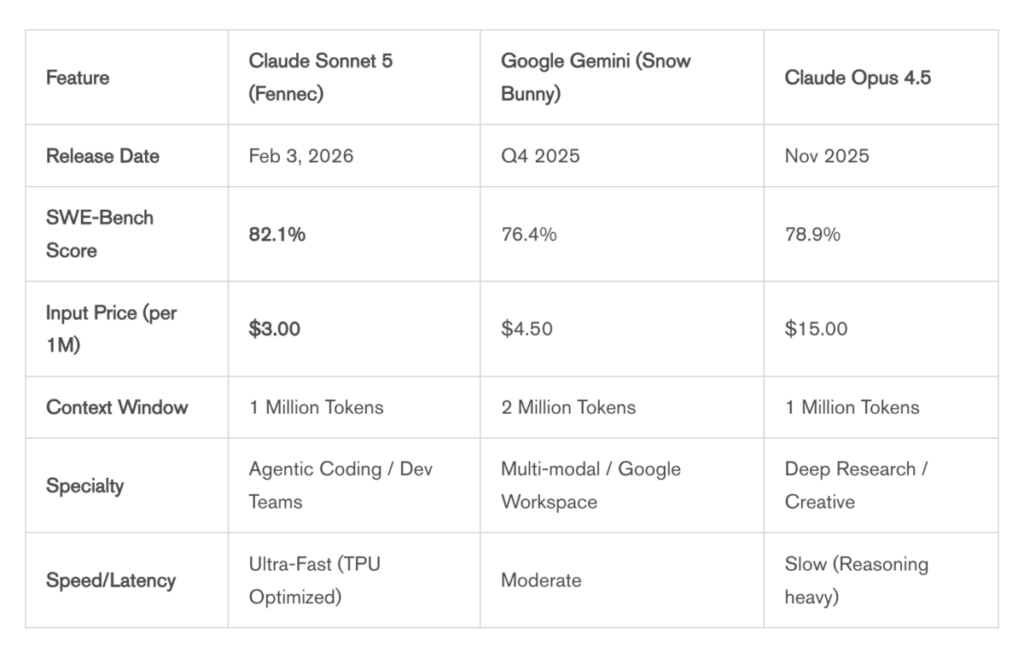Click the Google Gemini (Snow Bunny) header
The width and height of the screenshot is (1024, 652).
[595, 77]
